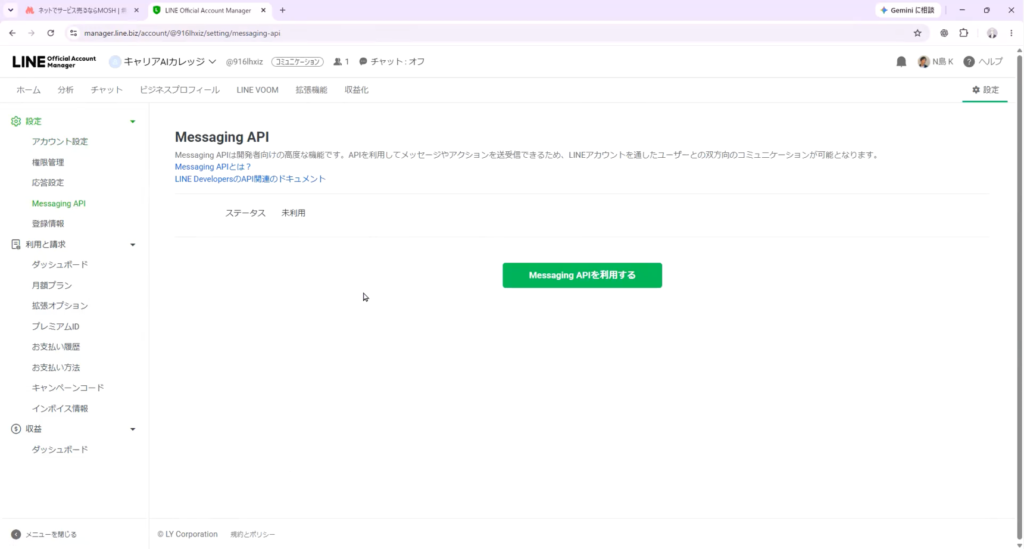The image size is (1024, 549).
Task: Click the browser forward arrow
Action: (31, 33)
